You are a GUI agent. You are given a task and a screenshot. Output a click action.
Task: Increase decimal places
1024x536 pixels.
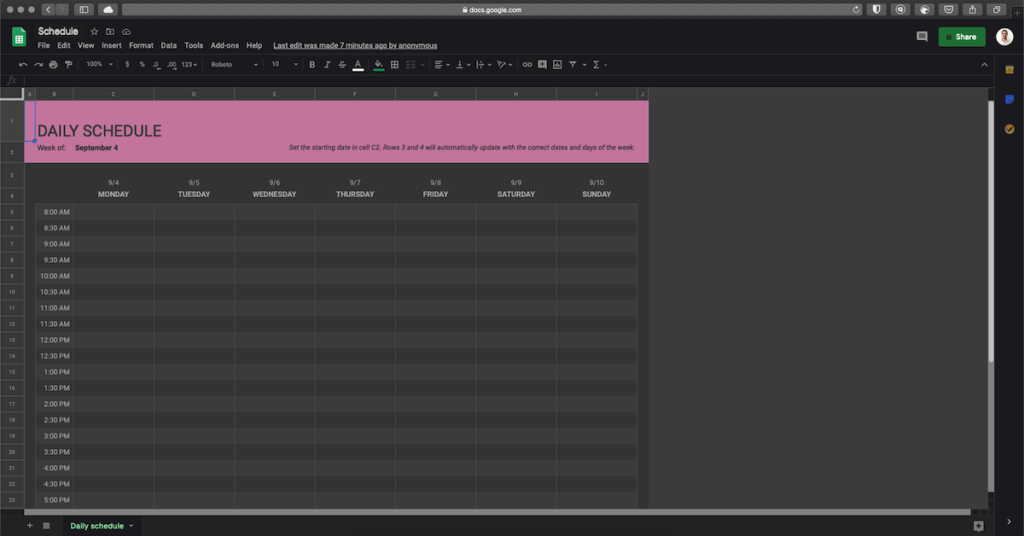click(x=171, y=65)
